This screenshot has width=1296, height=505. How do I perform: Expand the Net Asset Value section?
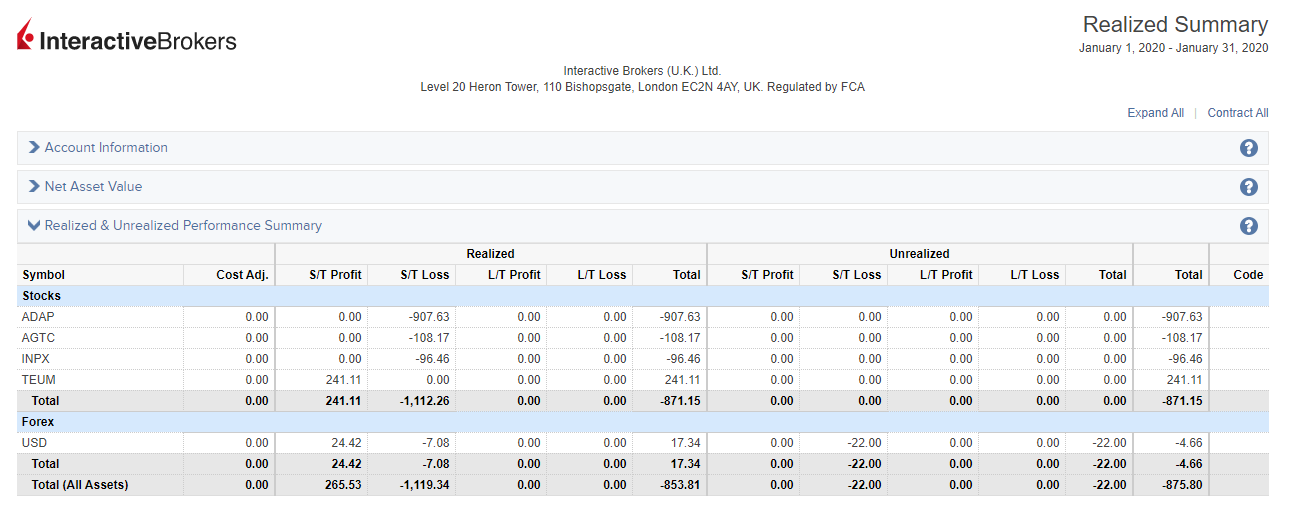tap(93, 187)
